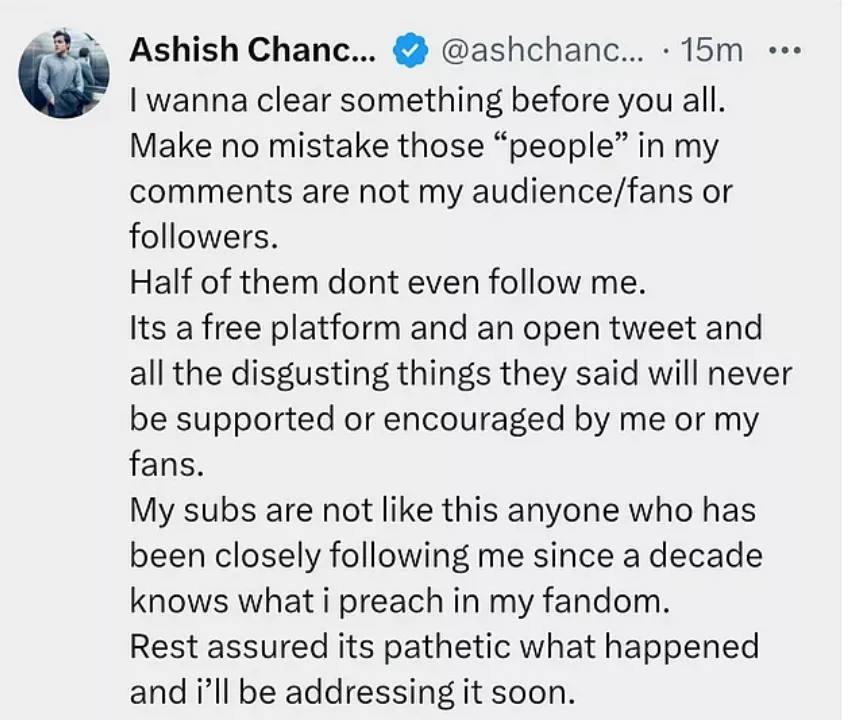Screen dimensions: 865x720
Task: Open Ashish's profile picture
Action: [x=64, y=72]
